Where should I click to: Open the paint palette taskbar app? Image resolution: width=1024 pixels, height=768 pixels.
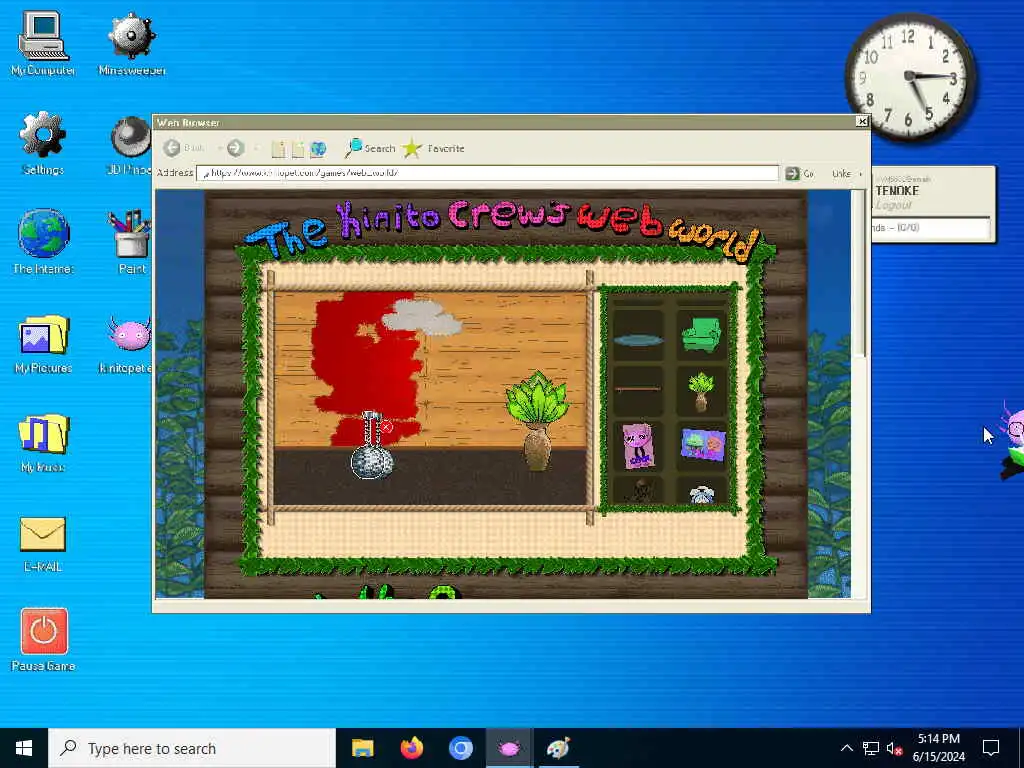558,748
